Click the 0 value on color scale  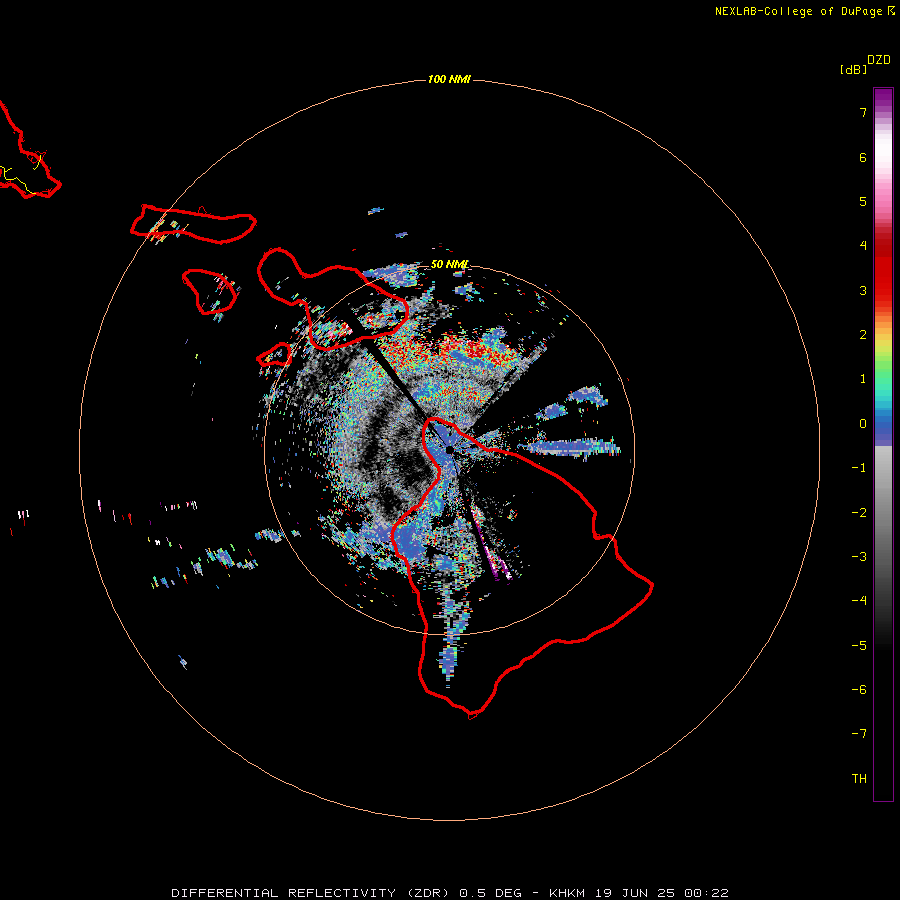(x=863, y=424)
